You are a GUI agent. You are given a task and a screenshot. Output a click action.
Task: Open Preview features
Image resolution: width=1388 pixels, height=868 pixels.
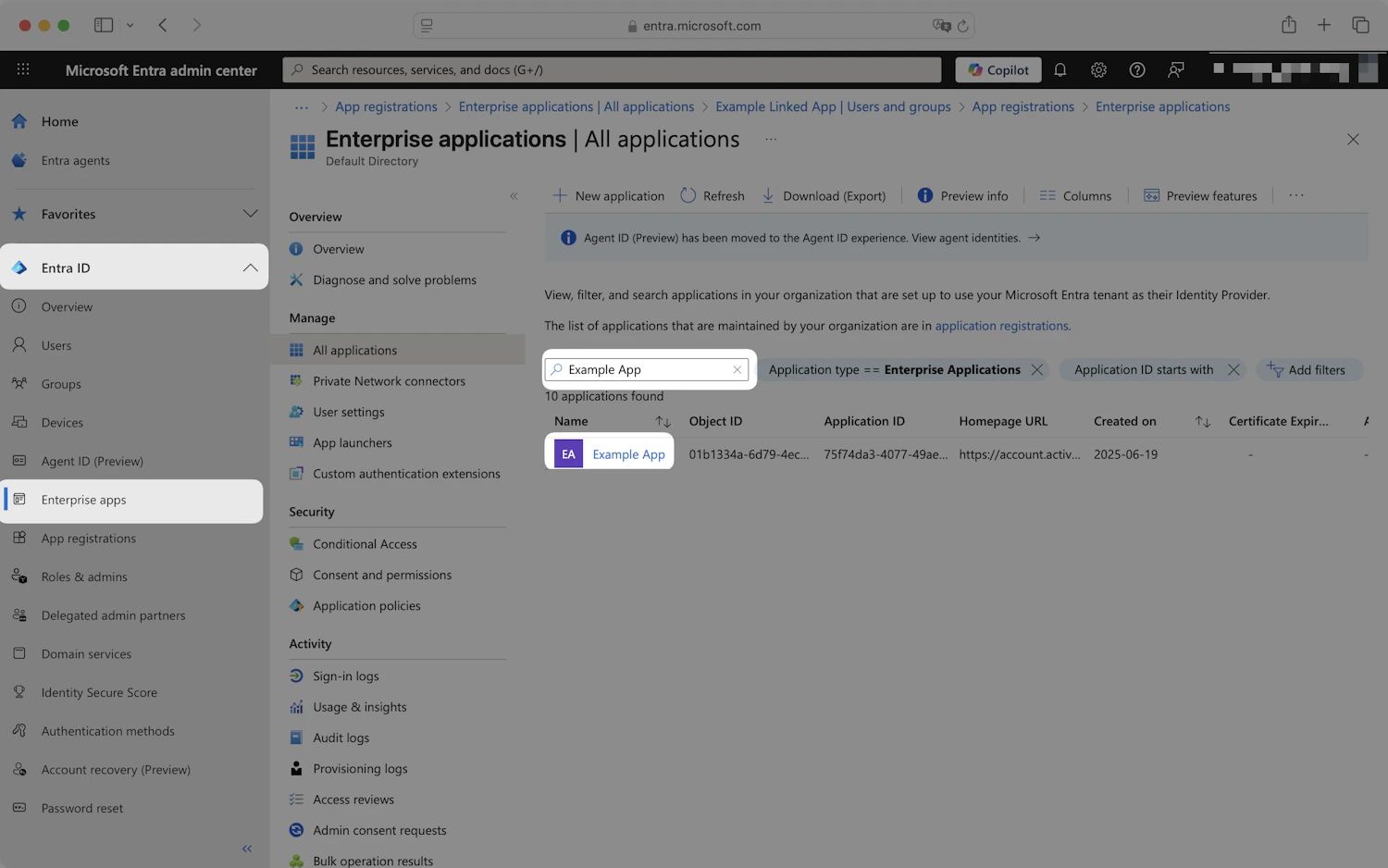coord(1200,196)
